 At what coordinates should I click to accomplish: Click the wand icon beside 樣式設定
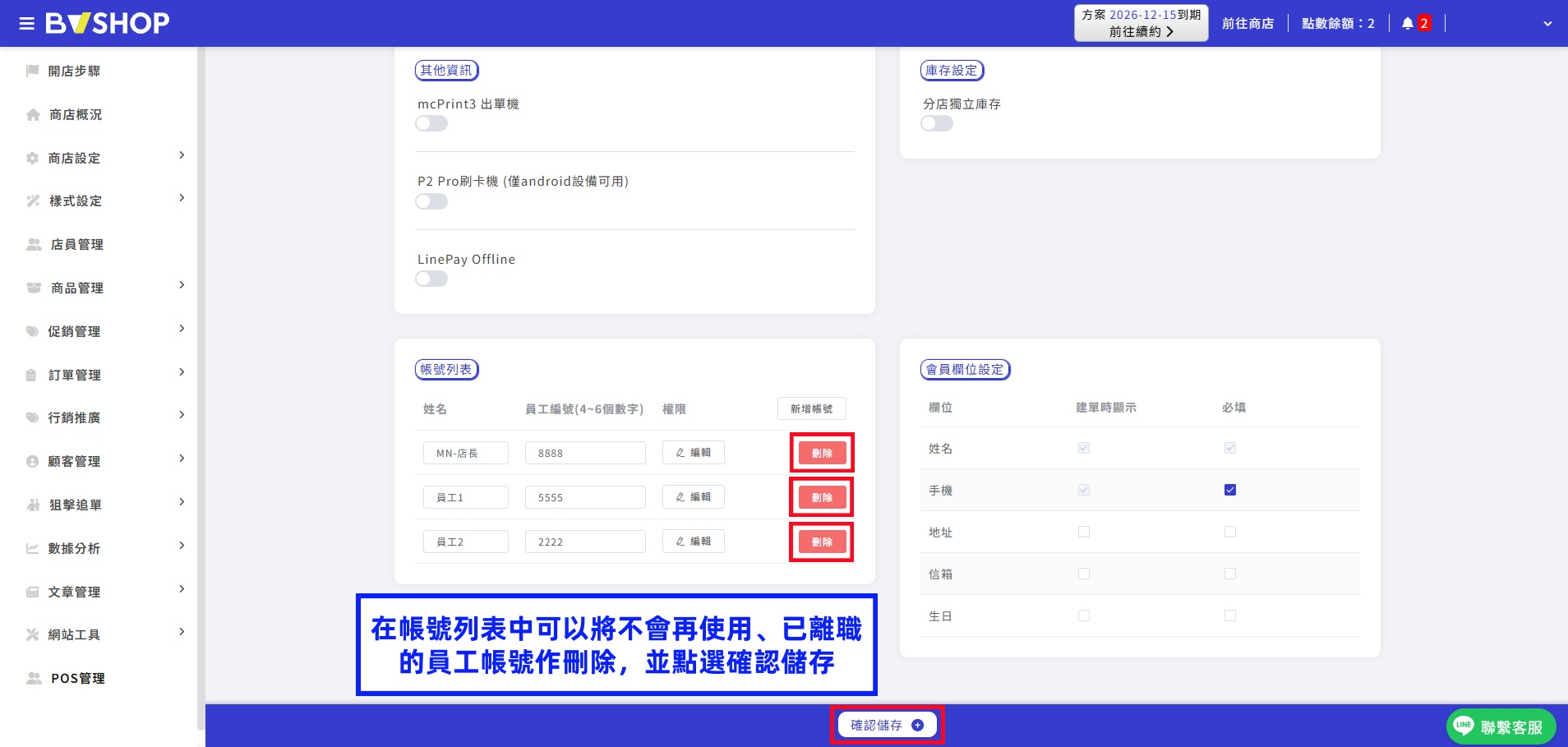point(33,201)
